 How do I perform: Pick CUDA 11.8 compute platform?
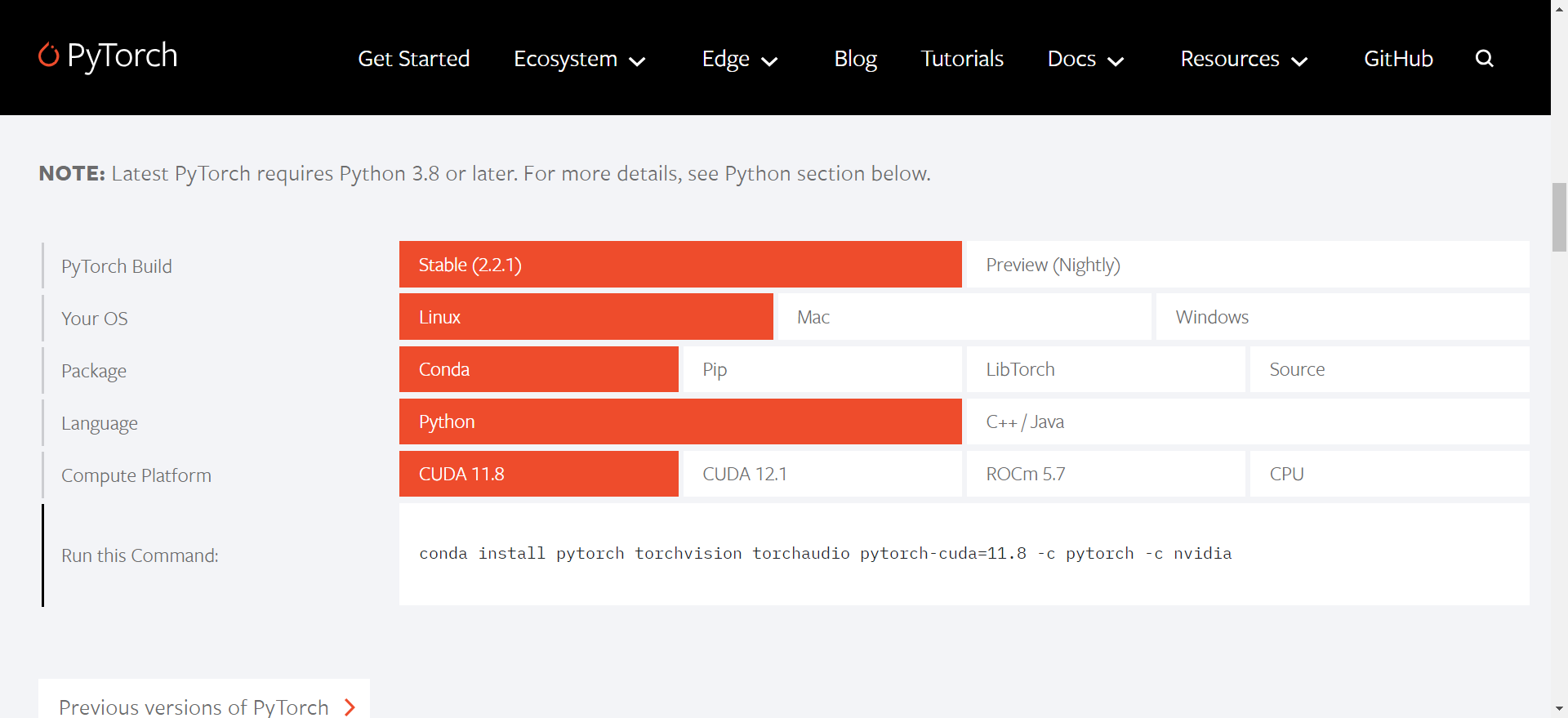click(539, 474)
